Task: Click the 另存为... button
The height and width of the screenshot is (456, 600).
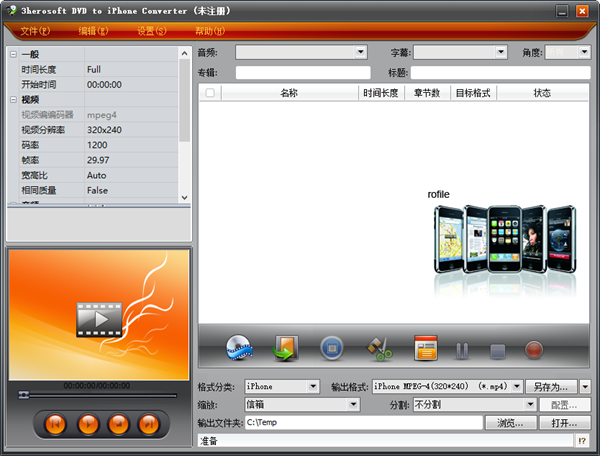Action: point(551,387)
